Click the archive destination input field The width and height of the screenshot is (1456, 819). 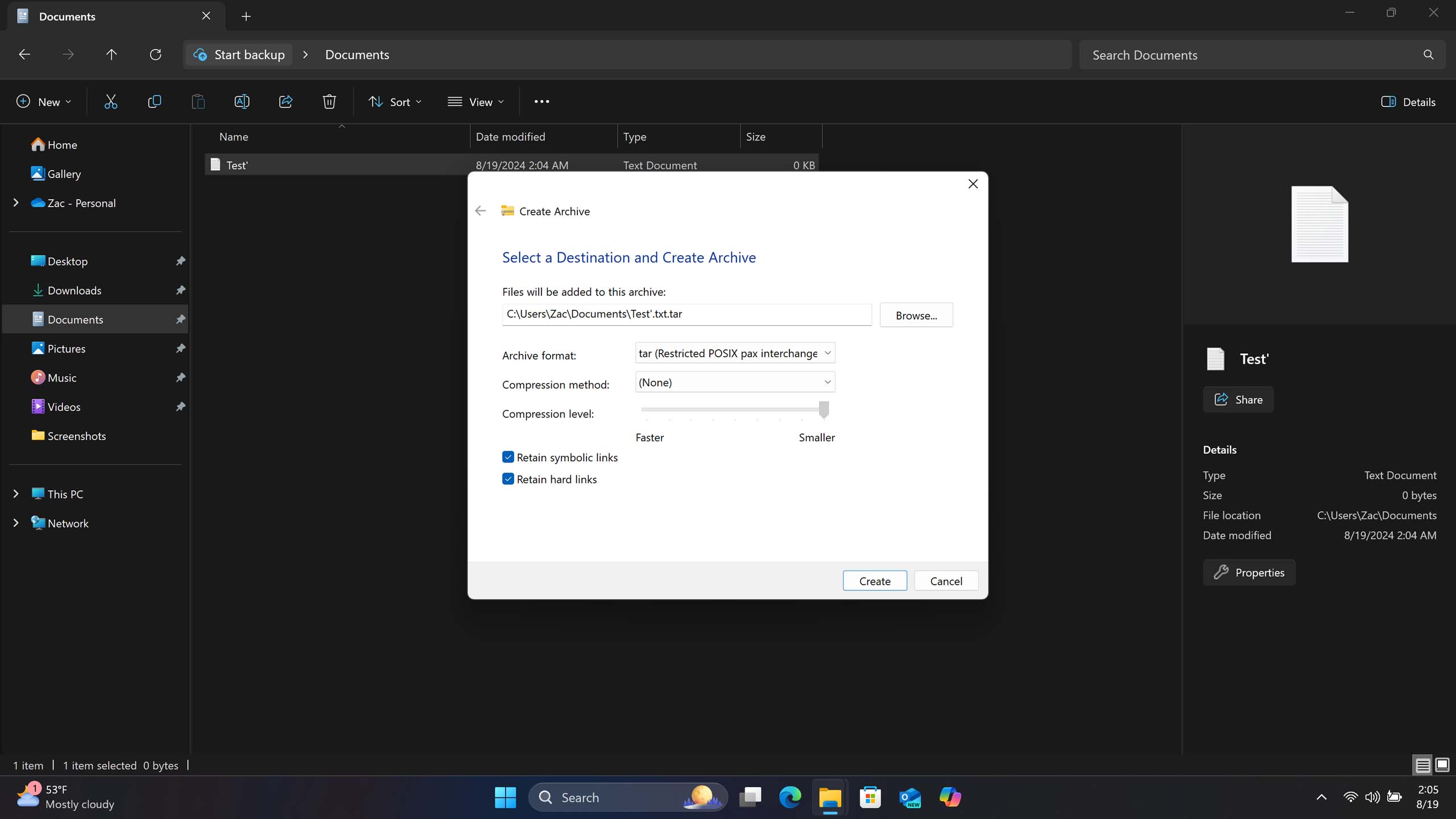coord(687,314)
